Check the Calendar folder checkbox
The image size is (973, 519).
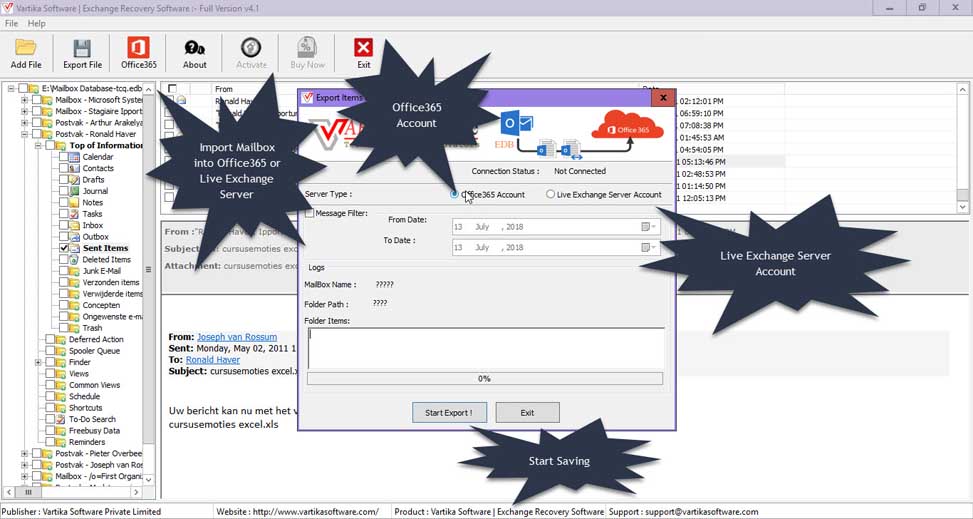point(64,157)
